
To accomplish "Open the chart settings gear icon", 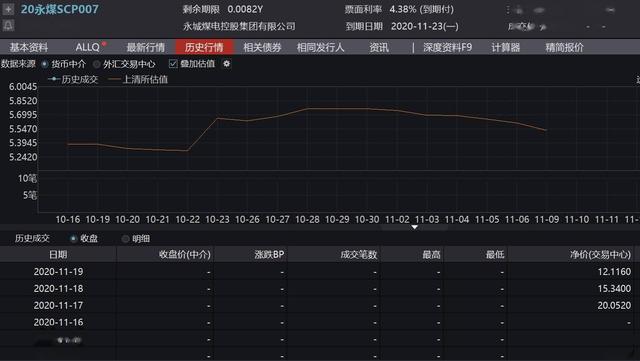I will (227, 64).
